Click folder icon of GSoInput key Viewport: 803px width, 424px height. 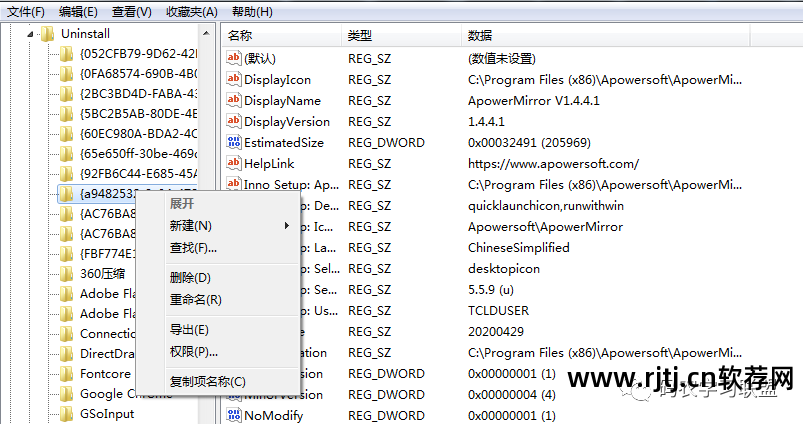coord(67,414)
